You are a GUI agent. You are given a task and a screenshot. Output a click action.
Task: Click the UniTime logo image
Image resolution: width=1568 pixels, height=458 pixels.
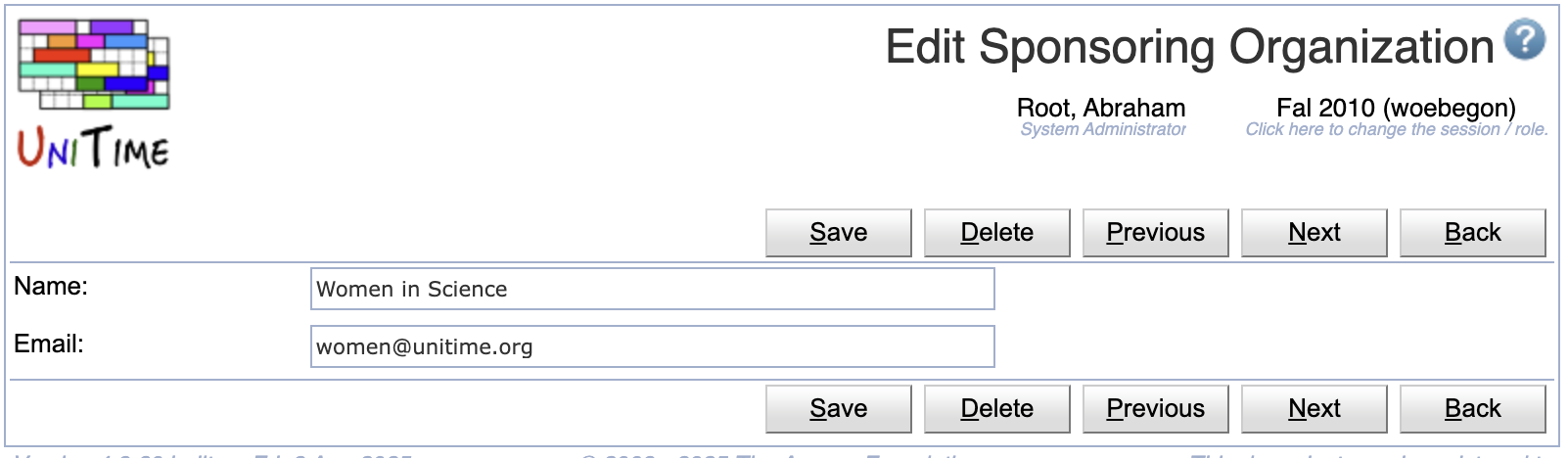pos(94,93)
